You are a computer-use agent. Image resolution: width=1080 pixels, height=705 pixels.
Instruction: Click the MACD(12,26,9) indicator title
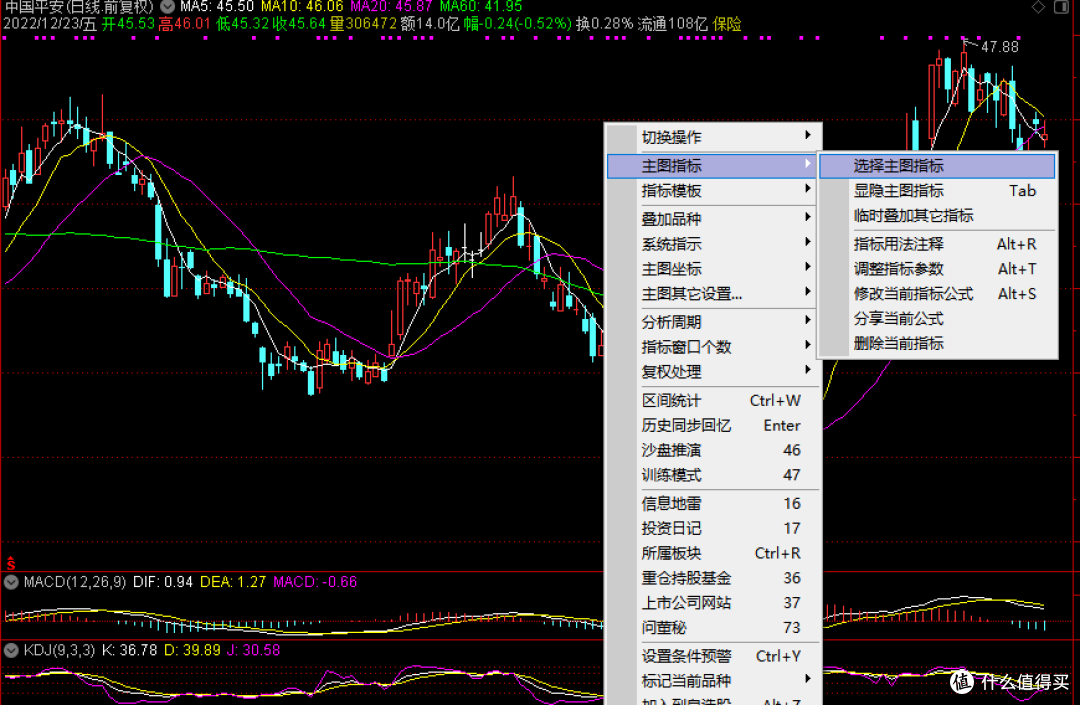click(x=74, y=582)
